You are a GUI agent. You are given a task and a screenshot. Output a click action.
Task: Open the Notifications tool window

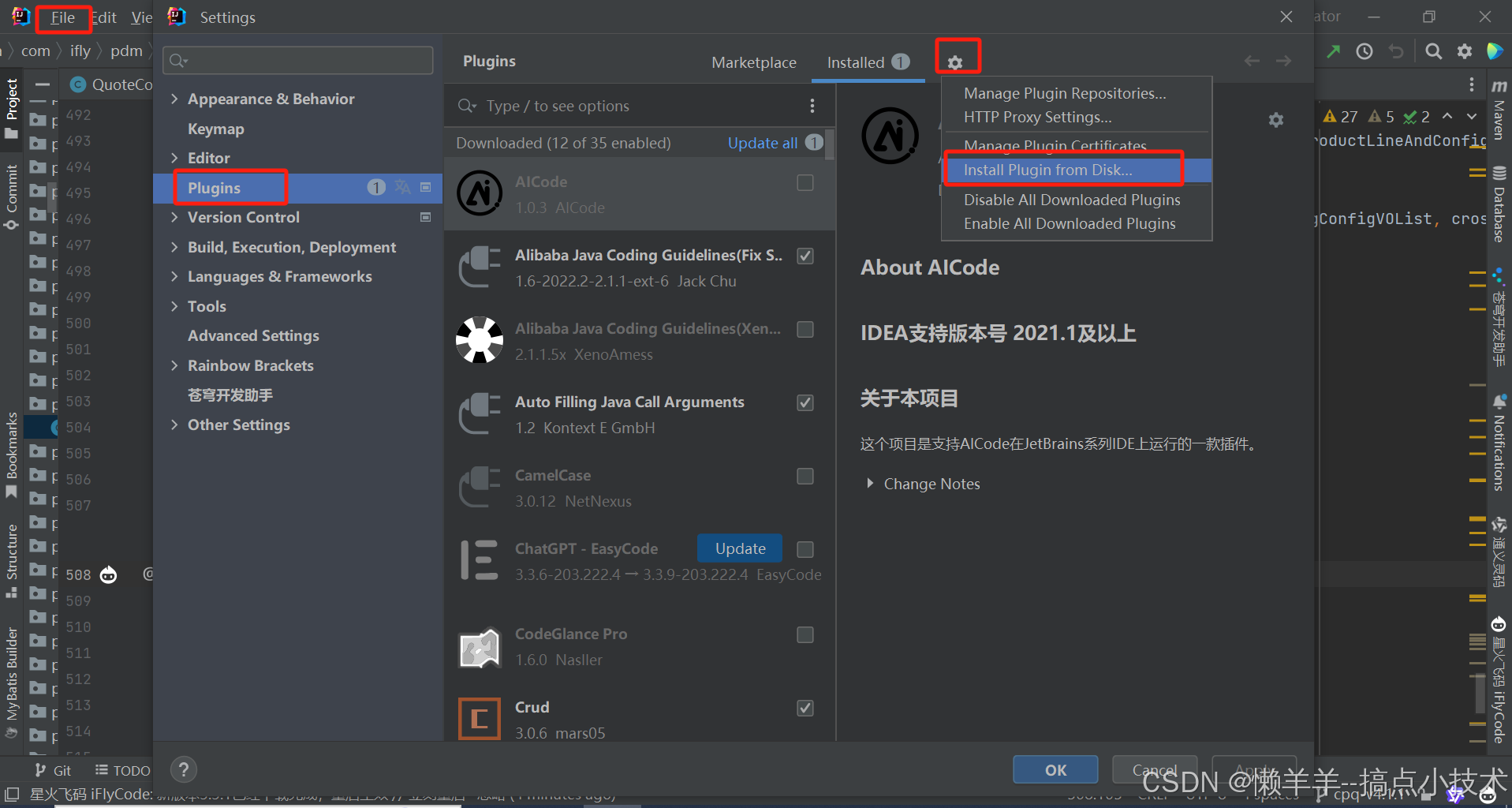click(1499, 443)
